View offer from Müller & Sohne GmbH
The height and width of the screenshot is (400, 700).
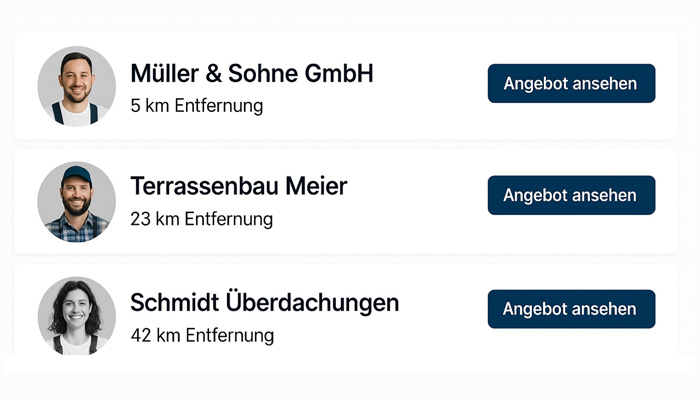pos(571,83)
